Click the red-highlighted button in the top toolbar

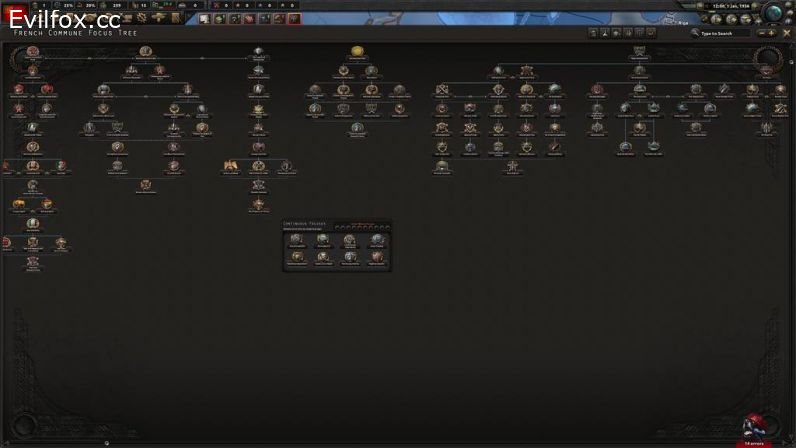[x=294, y=19]
